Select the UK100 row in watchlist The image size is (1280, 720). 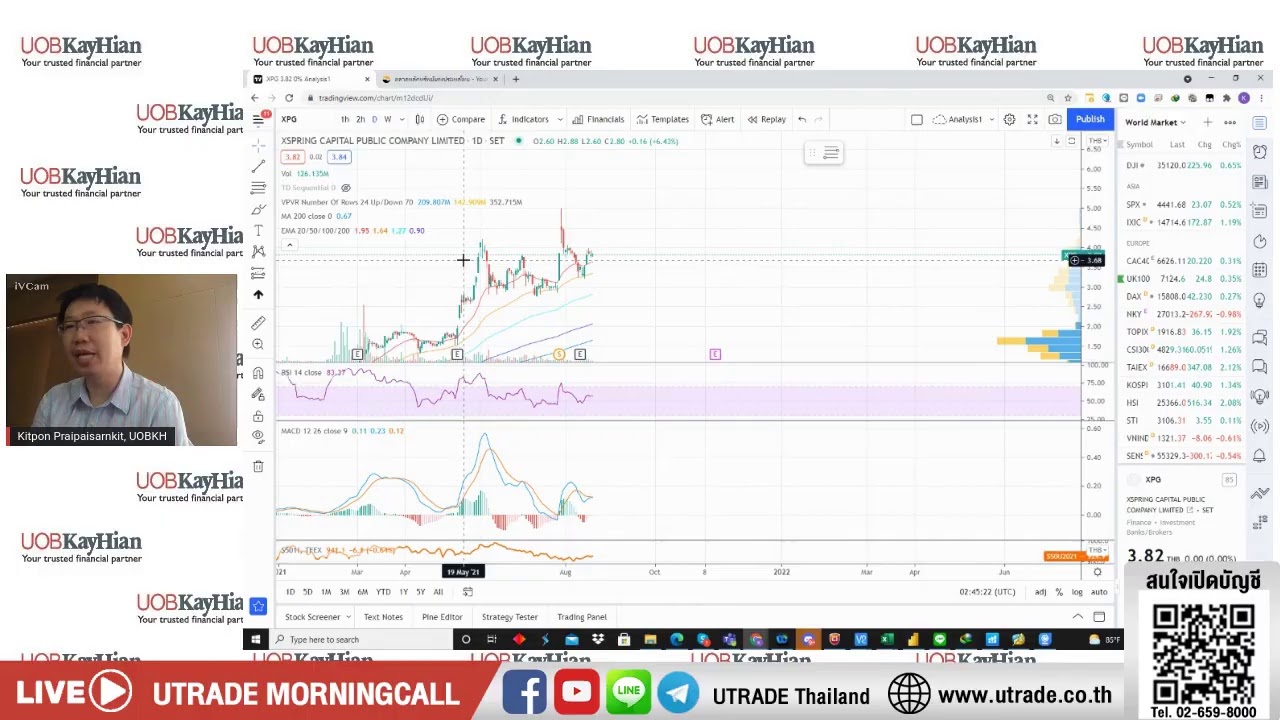(1181, 279)
